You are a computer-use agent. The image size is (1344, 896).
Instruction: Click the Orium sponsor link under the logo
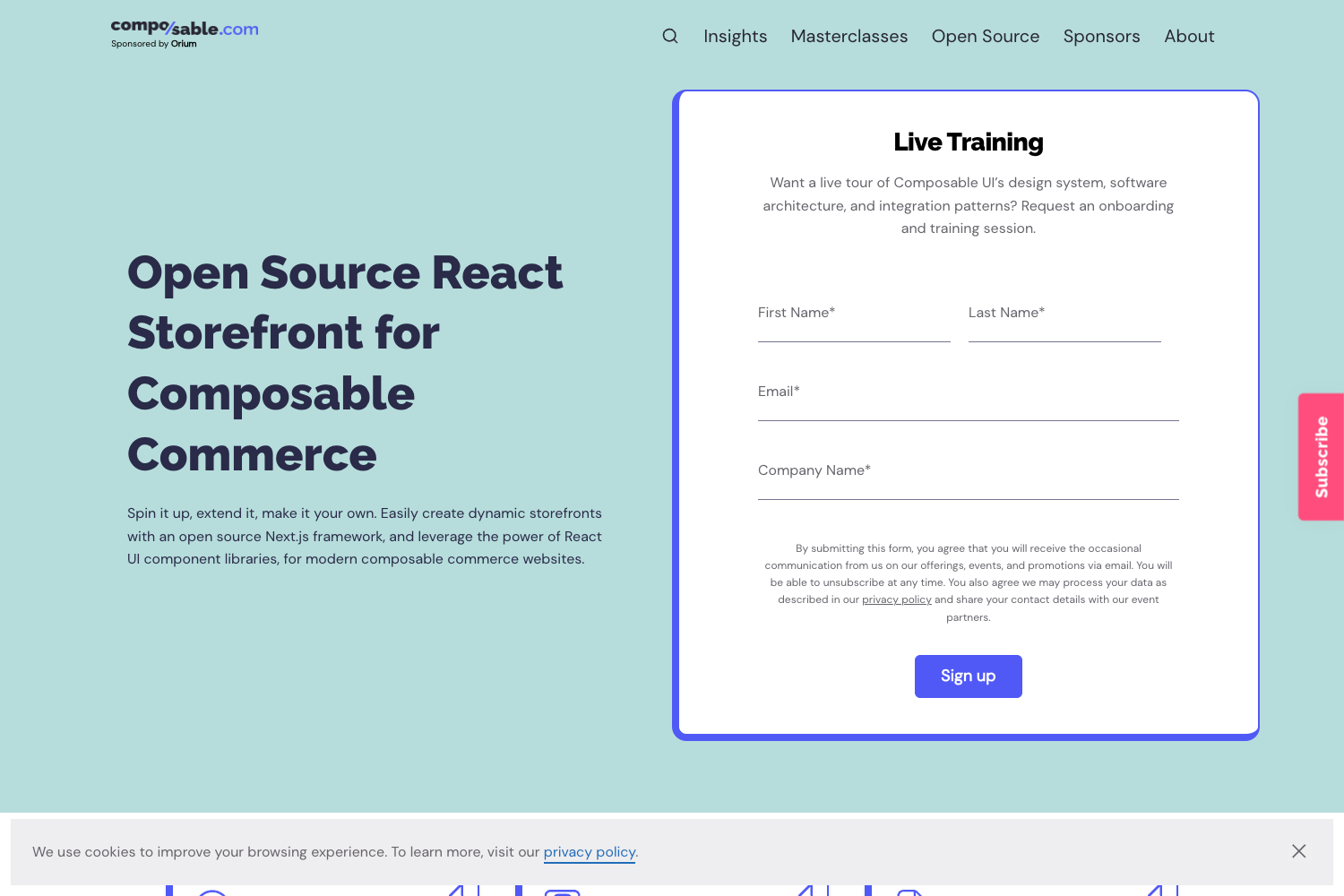click(x=185, y=44)
